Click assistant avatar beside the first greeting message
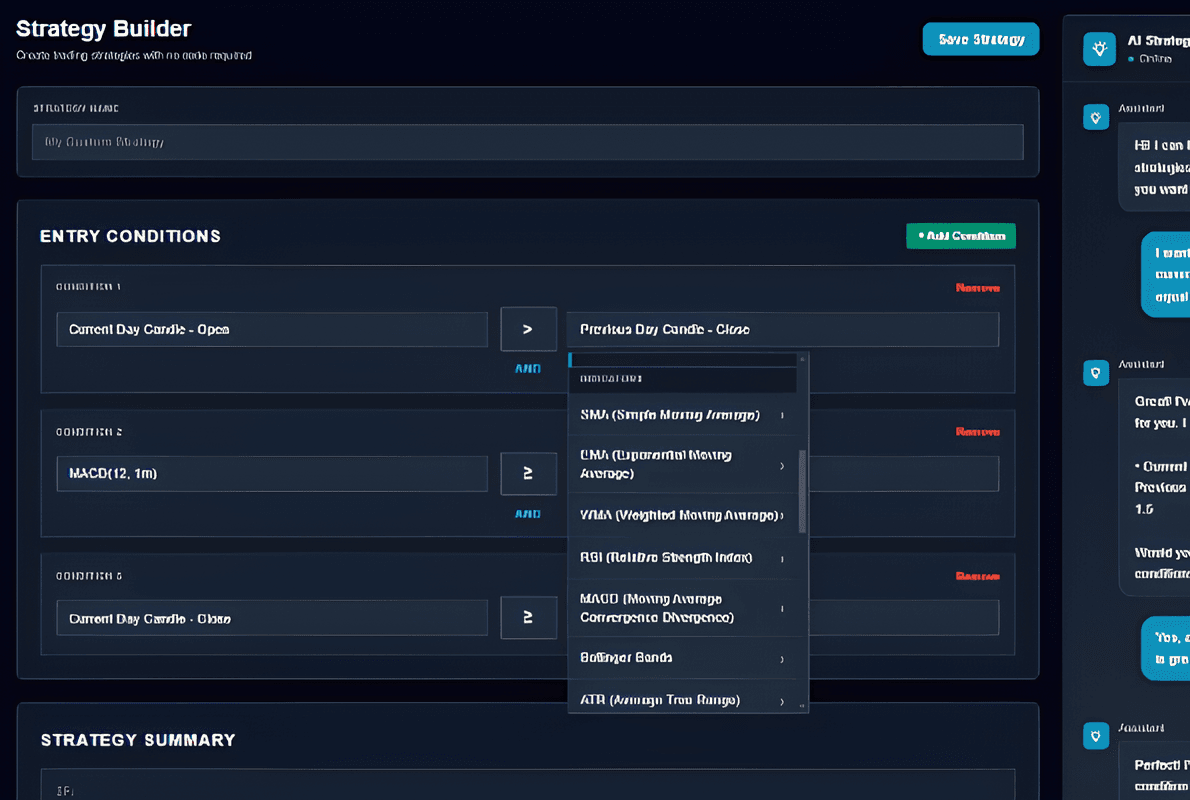Viewport: 1190px width, 800px height. coord(1095,117)
